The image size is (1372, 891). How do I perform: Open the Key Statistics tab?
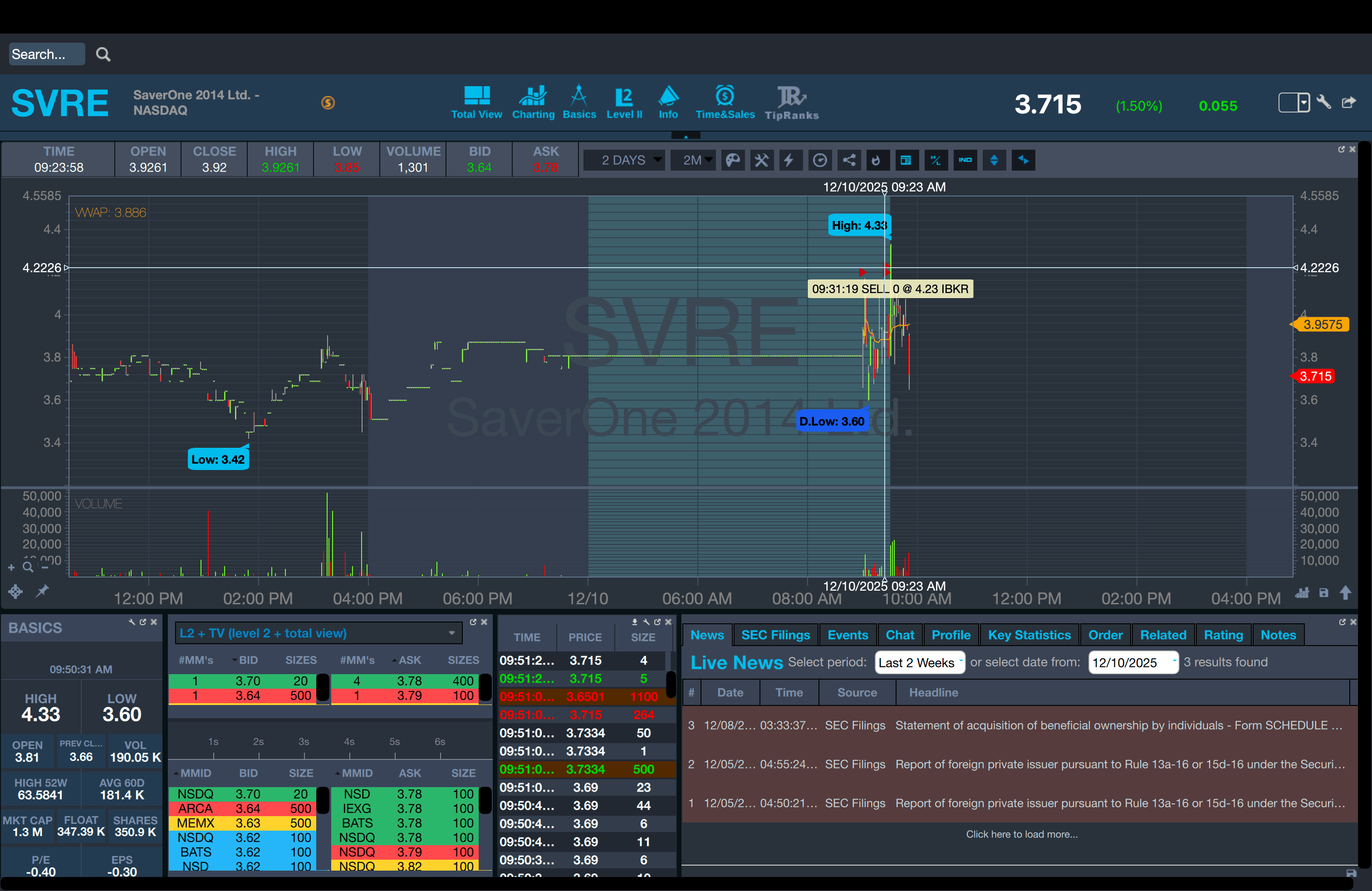tap(1029, 635)
